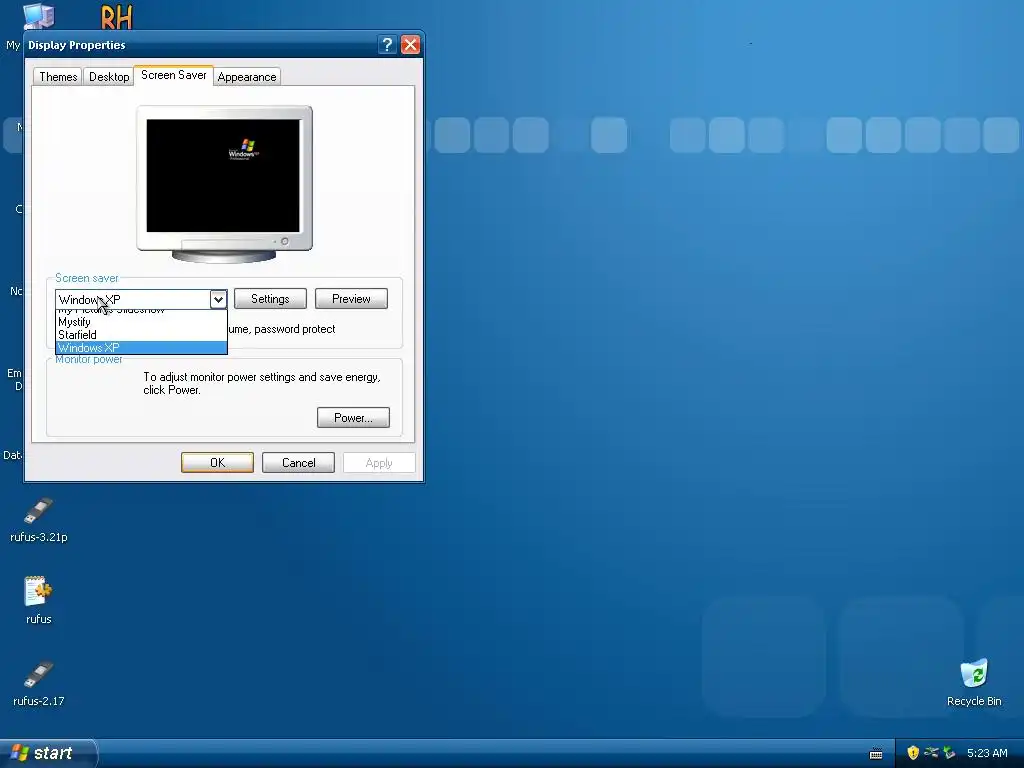Open the rufus-3.21p desktop icon
Viewport: 1024px width, 768px height.
(x=39, y=520)
